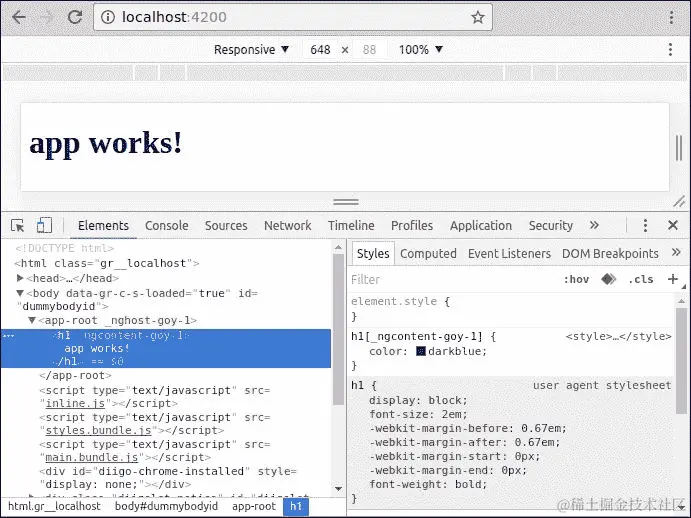Click the Styles pane vertical scrollbar thumb
Image resolution: width=691 pixels, height=518 pixels.
[681, 361]
